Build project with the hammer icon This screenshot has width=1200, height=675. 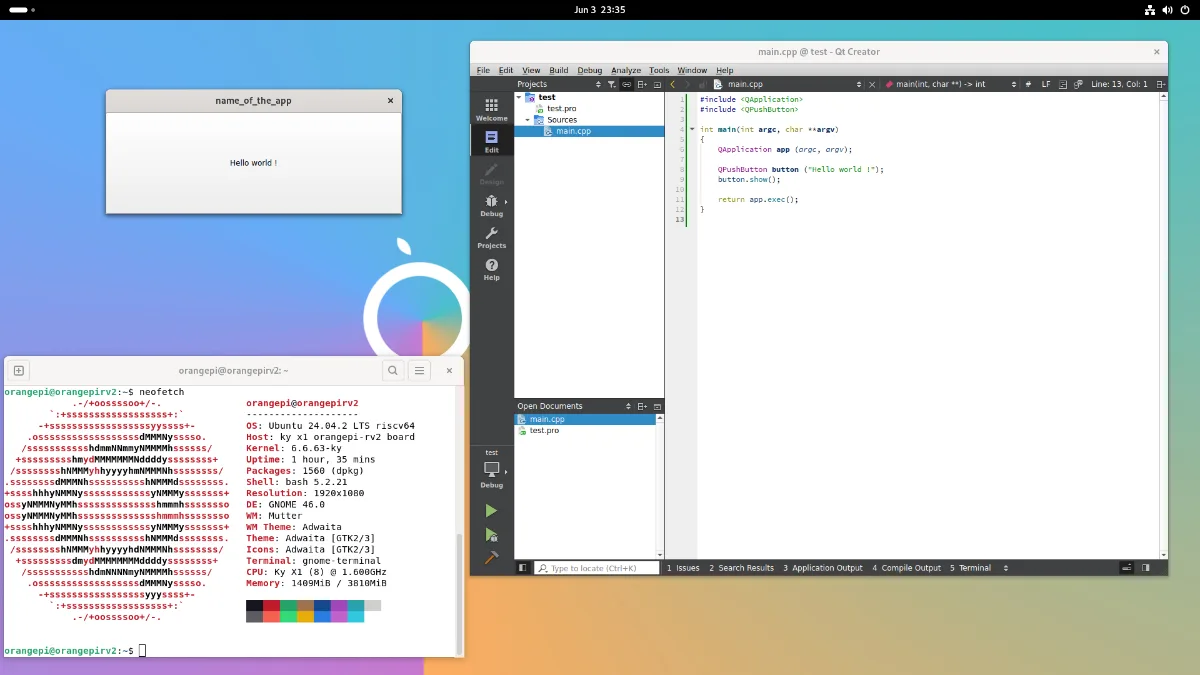point(491,559)
